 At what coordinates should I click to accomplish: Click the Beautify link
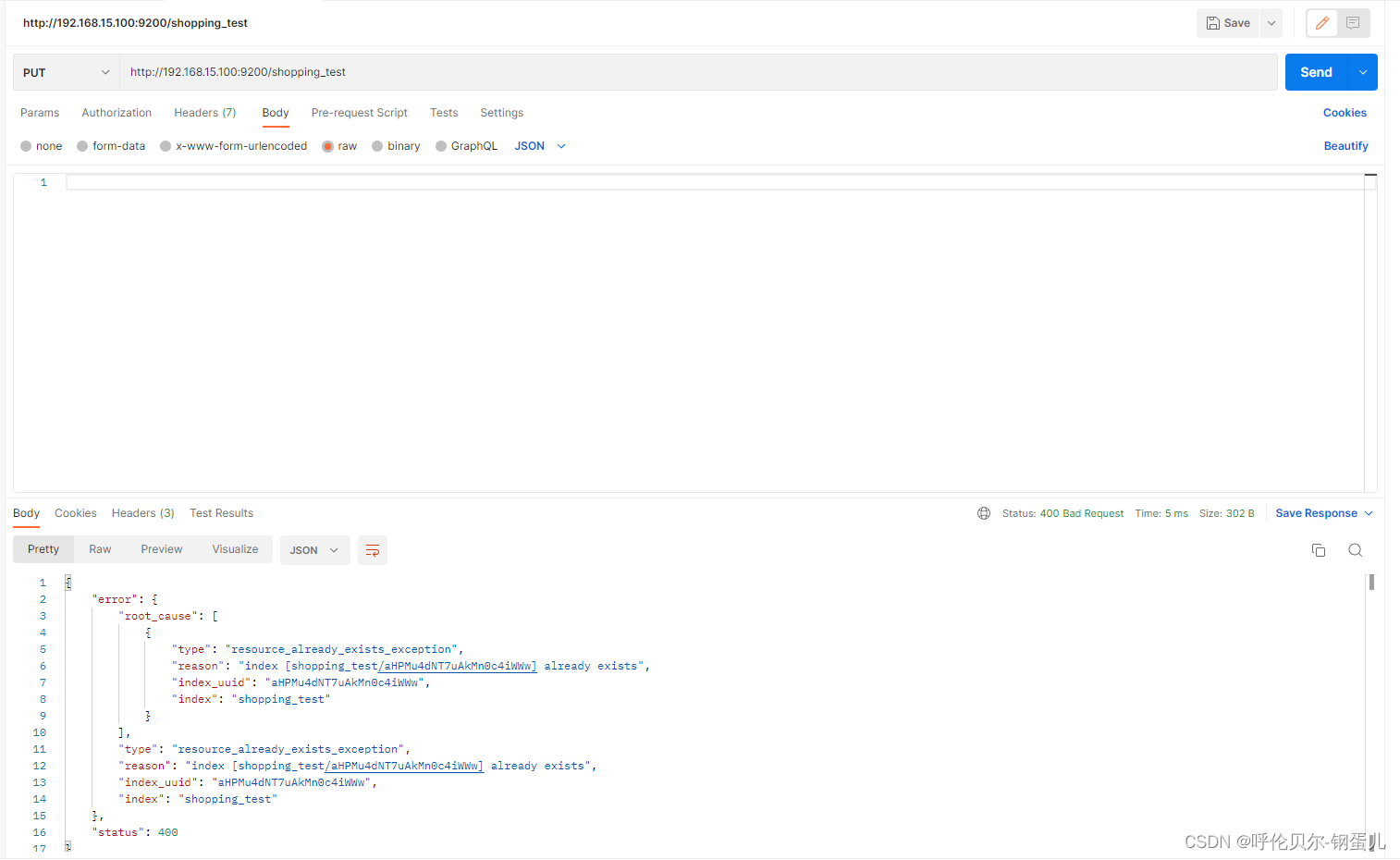(x=1346, y=146)
